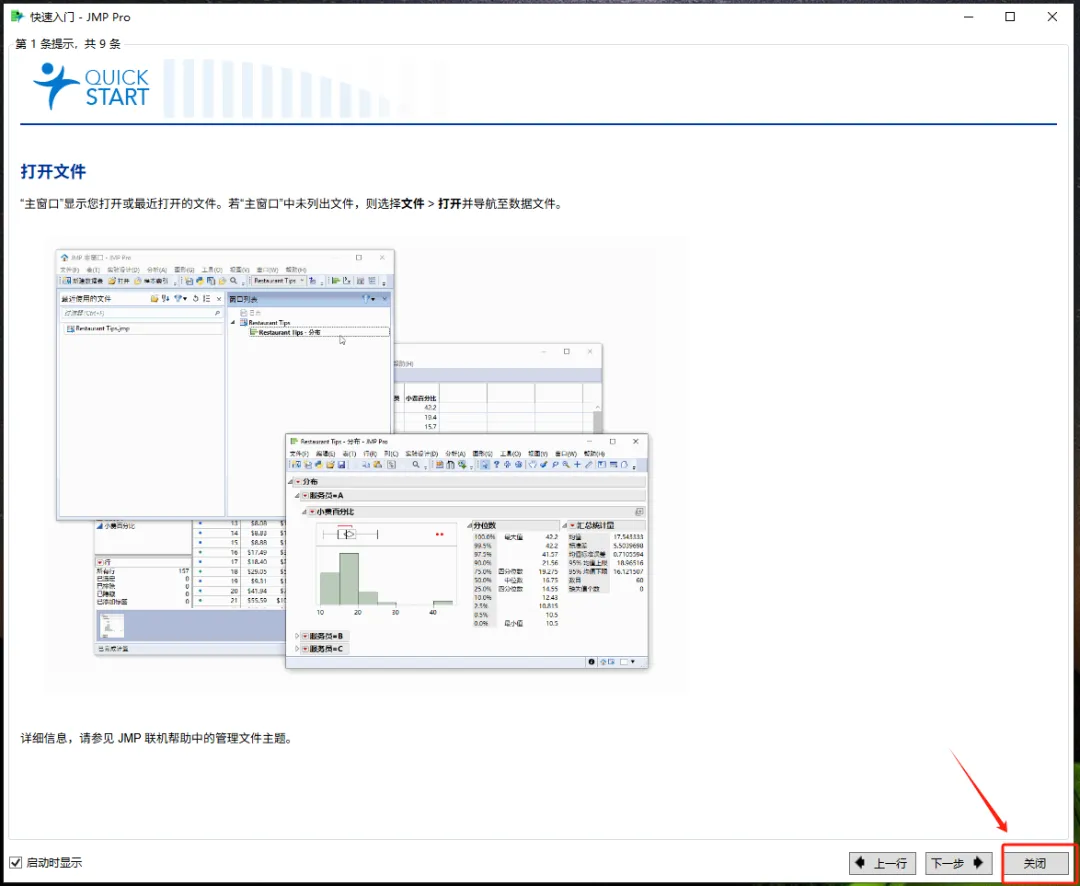Click the JMP Pro title bar icon
1080x886 pixels.
click(x=17, y=16)
